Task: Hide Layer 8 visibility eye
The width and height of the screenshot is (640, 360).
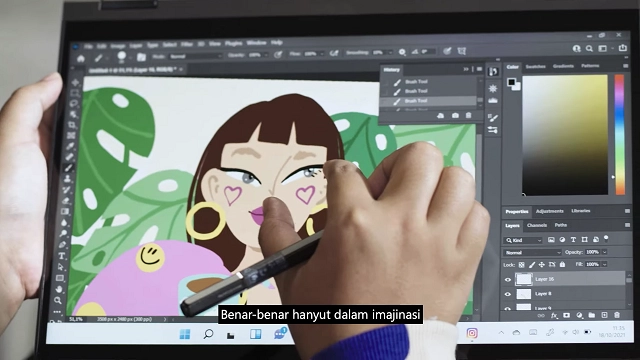Action: (508, 294)
